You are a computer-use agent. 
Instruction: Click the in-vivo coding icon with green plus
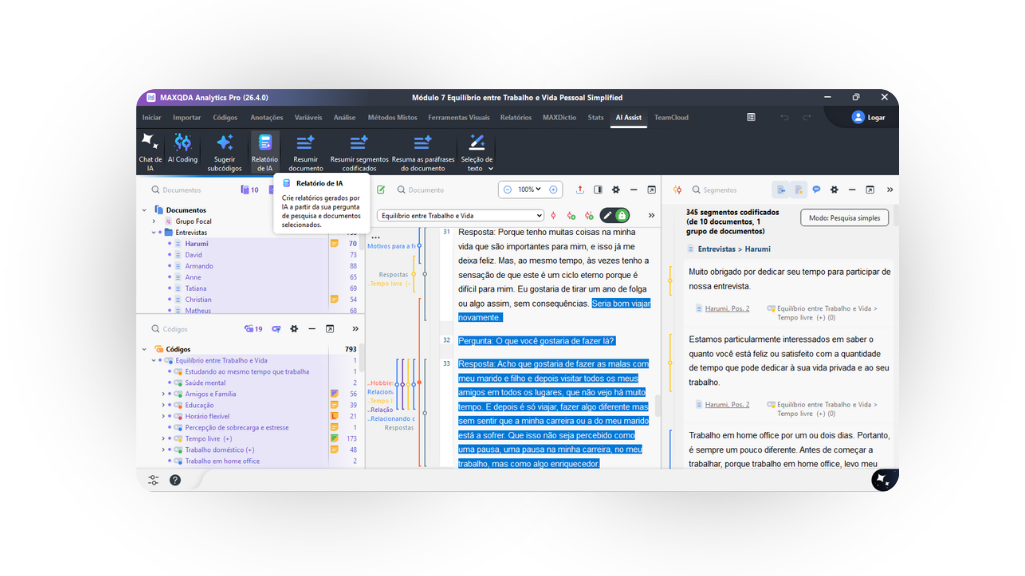coord(589,215)
